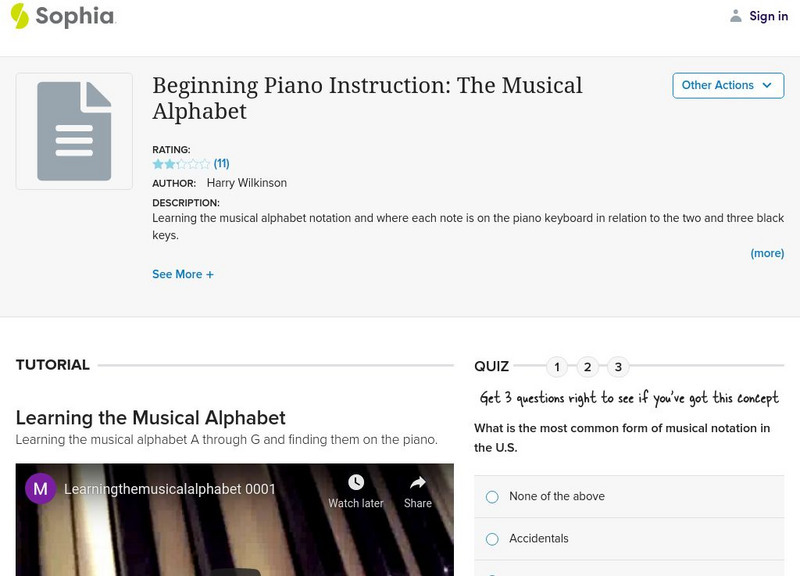
Task: Click quiz step circle 1
Action: pyautogui.click(x=557, y=366)
